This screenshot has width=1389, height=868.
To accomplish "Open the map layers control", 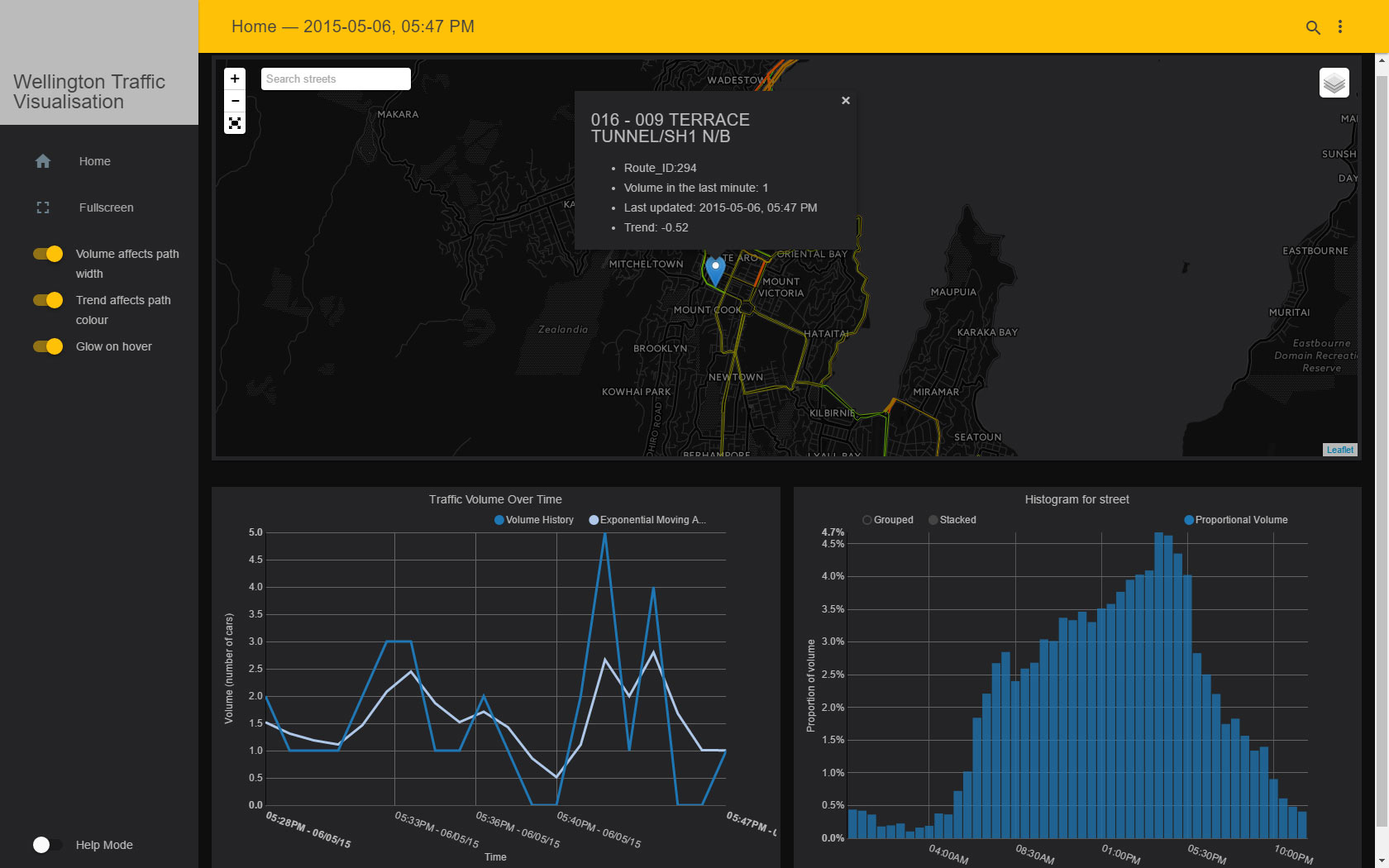I will (x=1334, y=83).
